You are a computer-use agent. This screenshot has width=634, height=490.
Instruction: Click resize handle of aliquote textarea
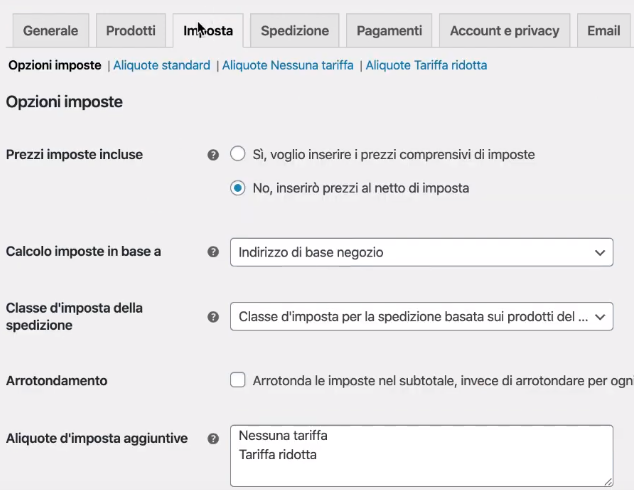(608, 482)
